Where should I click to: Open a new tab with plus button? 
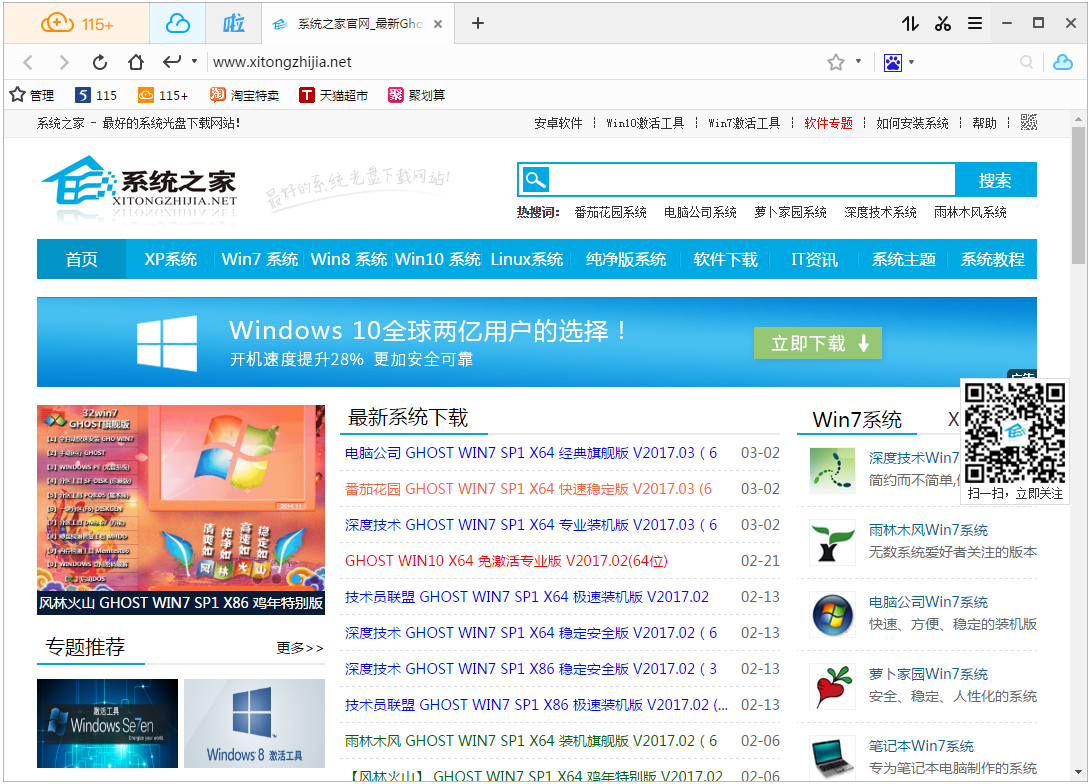click(x=477, y=24)
